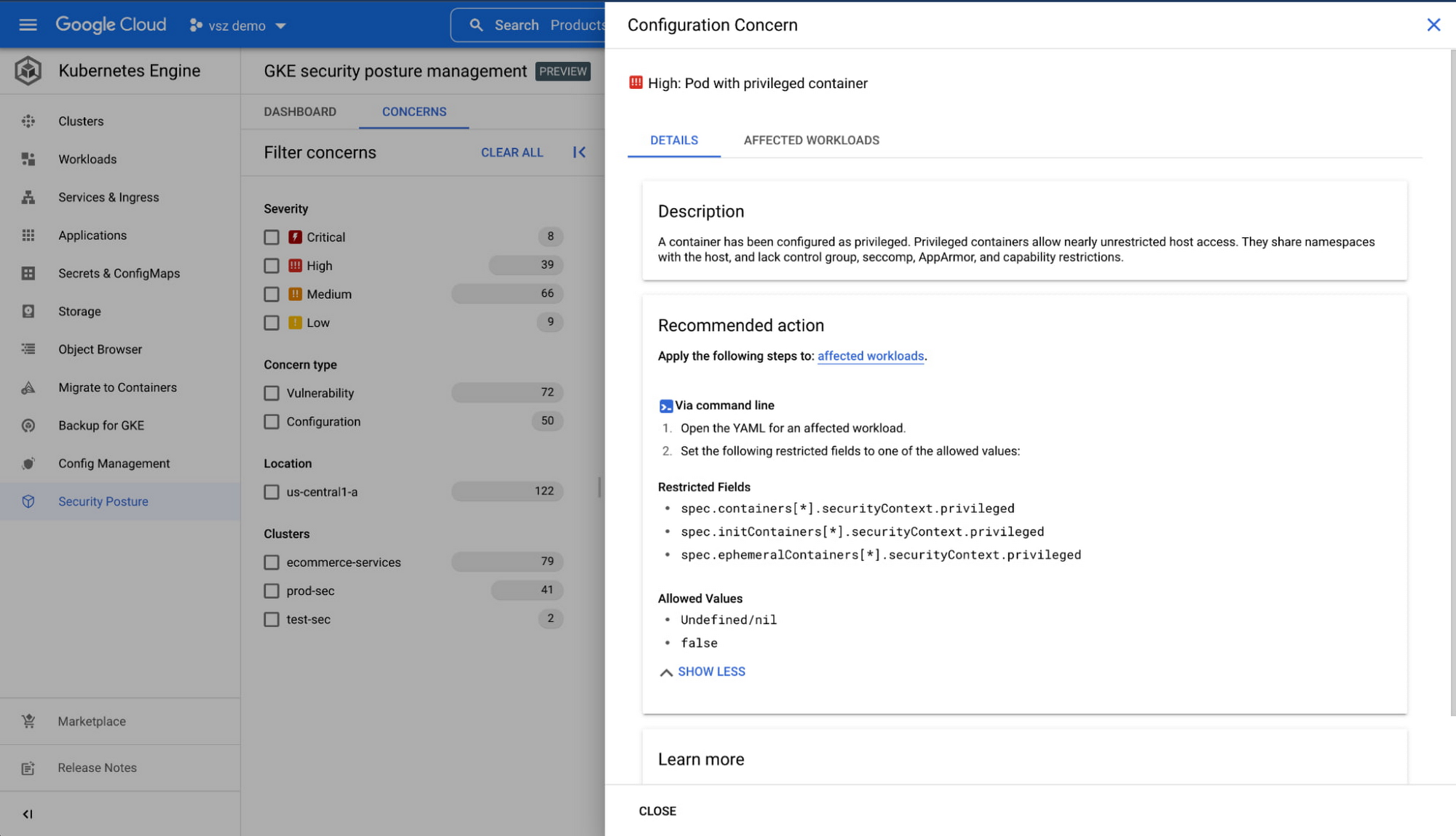The height and width of the screenshot is (836, 1456).
Task: Click the us-central1-a count bar showing 122
Action: [507, 491]
